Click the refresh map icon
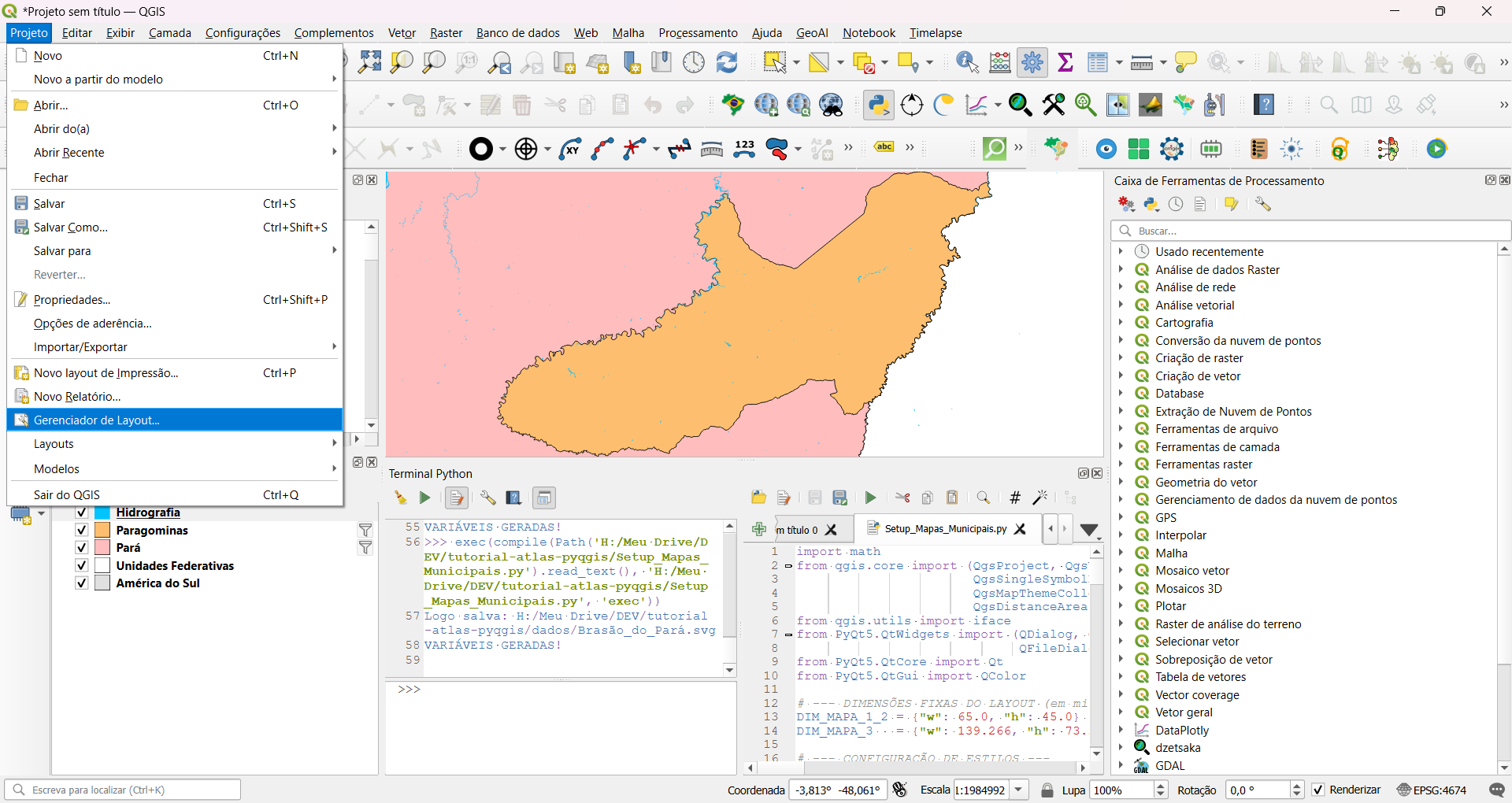This screenshot has width=1512, height=803. pos(726,62)
